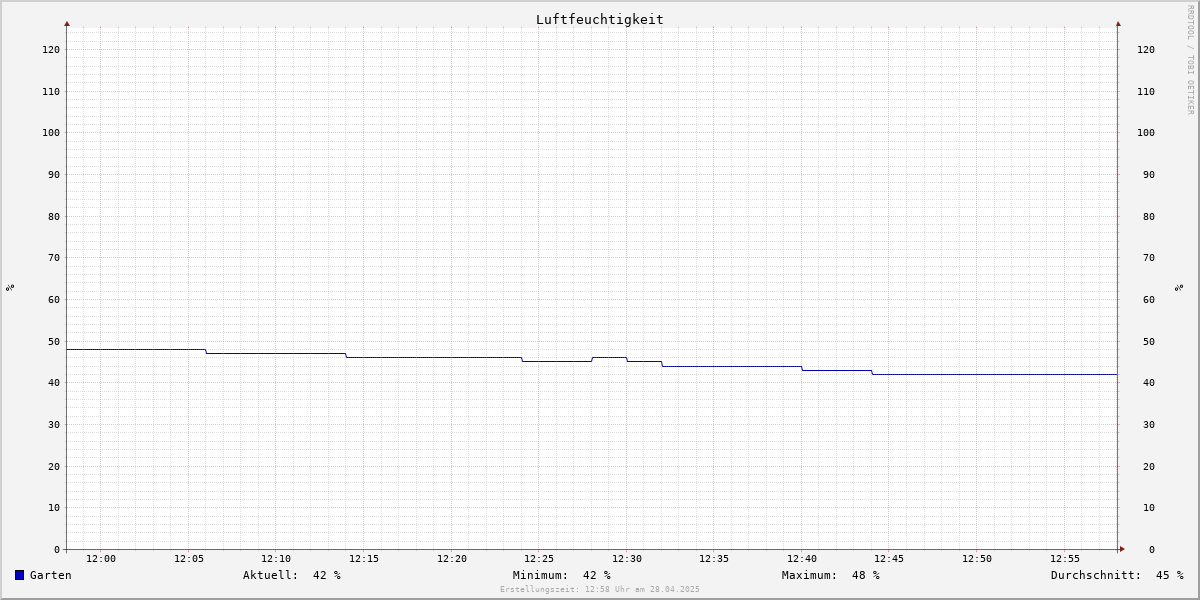The image size is (1200, 600).
Task: Click the 30 label on the right axis
Action: pyautogui.click(x=1149, y=424)
